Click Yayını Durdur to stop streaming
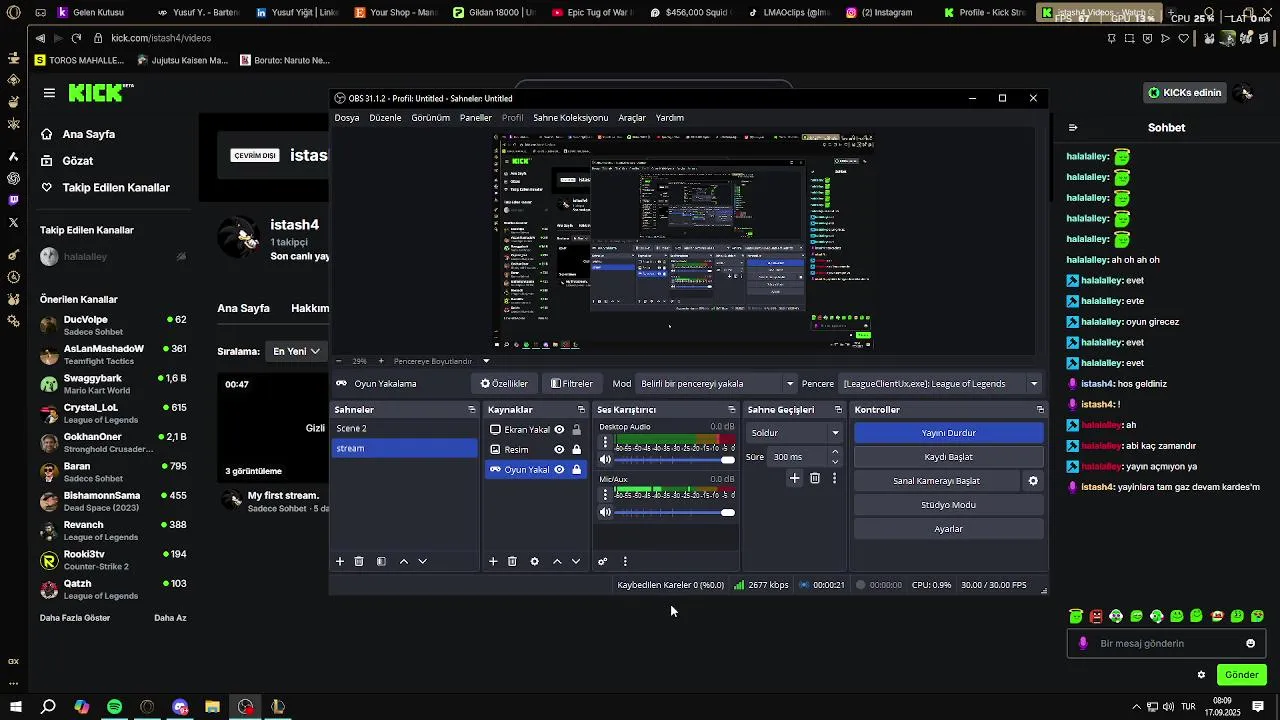The image size is (1280, 720). 948,433
